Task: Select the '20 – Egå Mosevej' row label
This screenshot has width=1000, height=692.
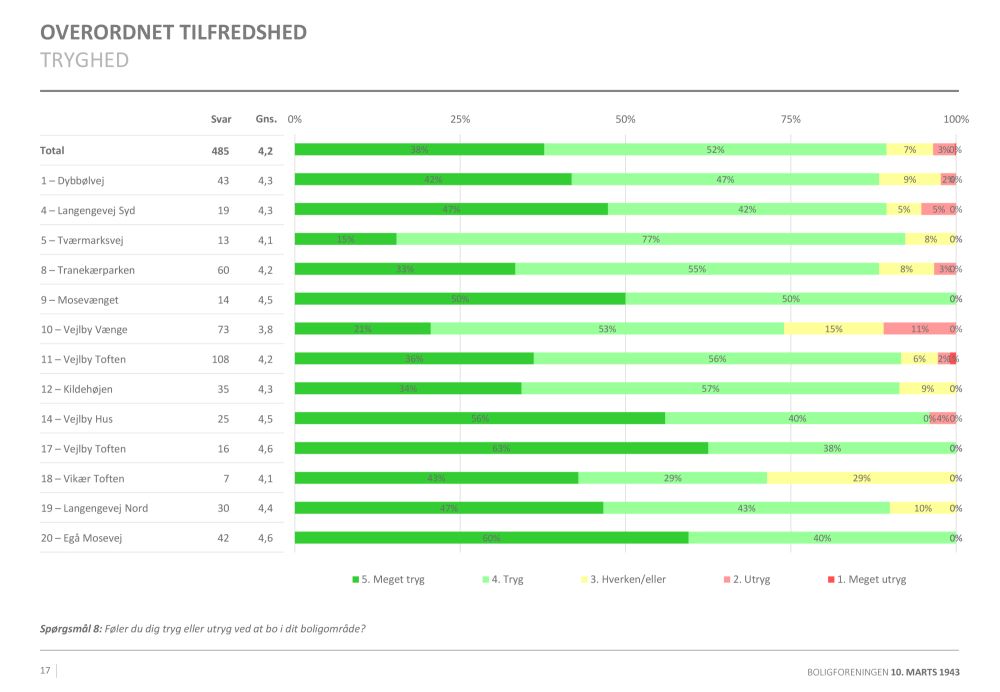Action: pos(81,538)
